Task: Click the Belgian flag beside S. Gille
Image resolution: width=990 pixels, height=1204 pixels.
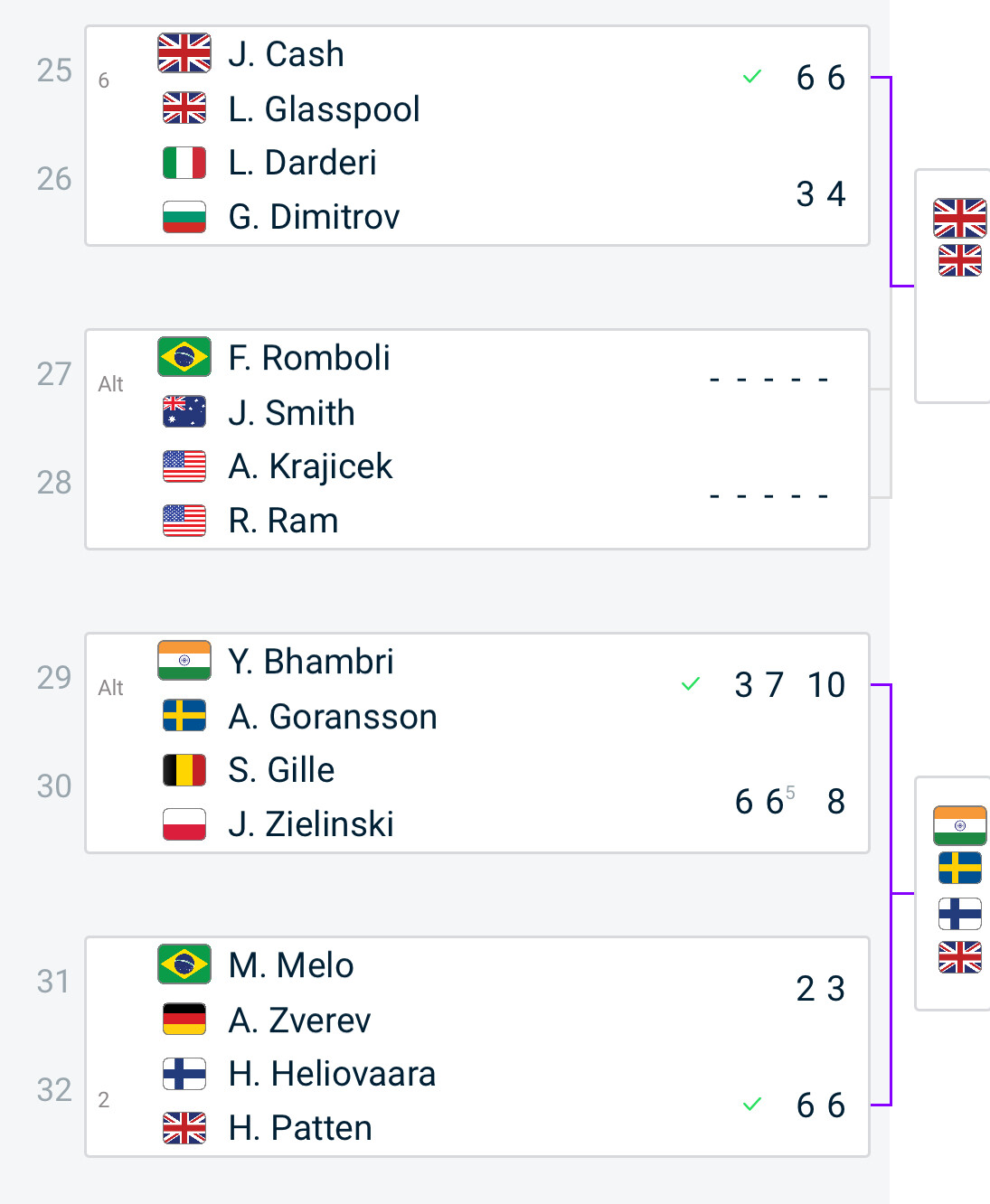Action: click(184, 770)
